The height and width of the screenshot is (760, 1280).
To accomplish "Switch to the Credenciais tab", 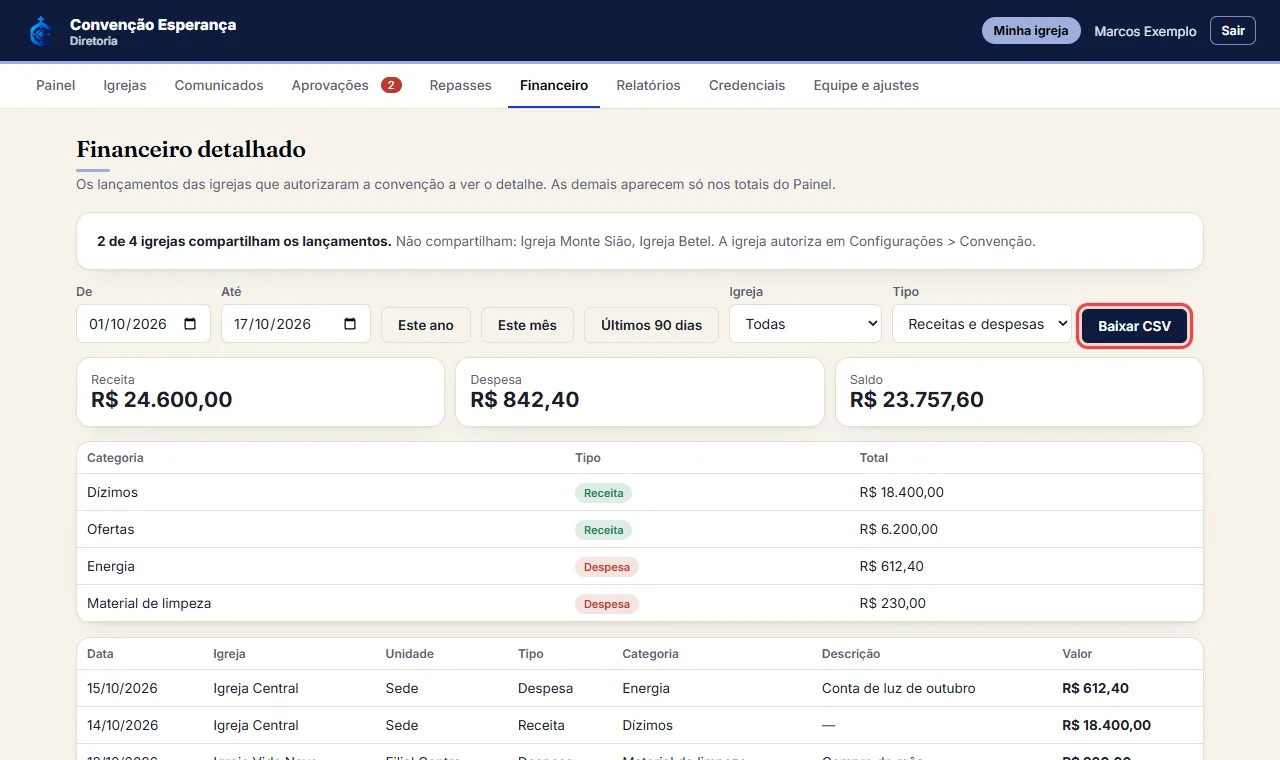I will [x=747, y=85].
